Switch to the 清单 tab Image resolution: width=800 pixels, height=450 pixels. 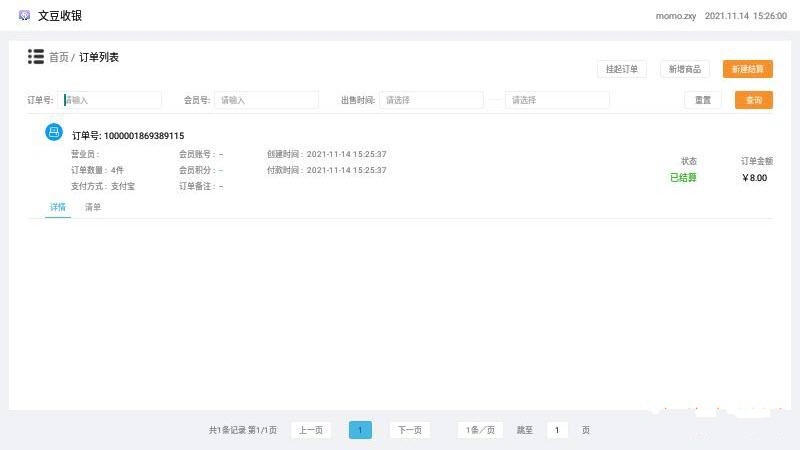pos(93,207)
